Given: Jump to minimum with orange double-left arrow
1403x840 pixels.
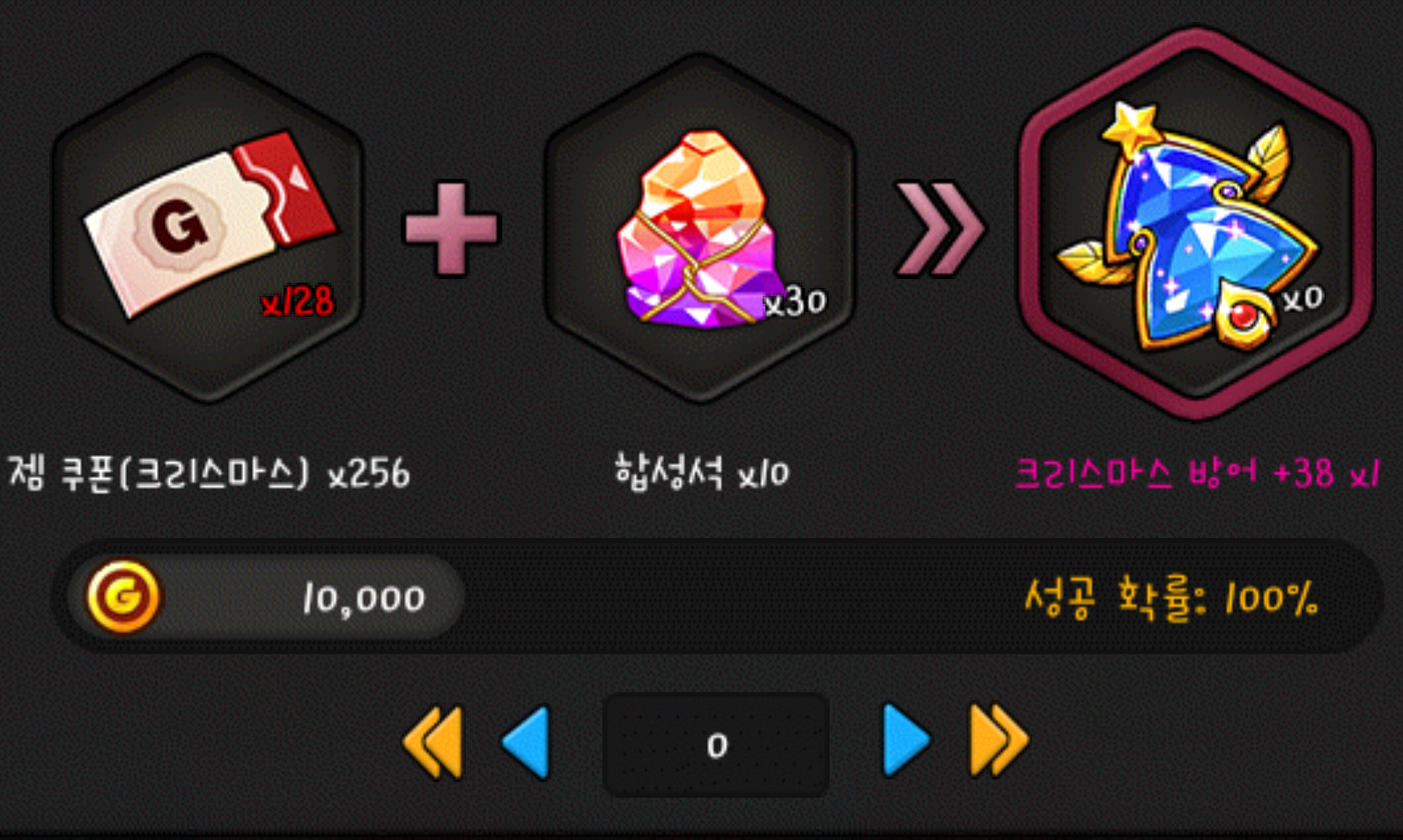Looking at the screenshot, I should click(x=433, y=742).
